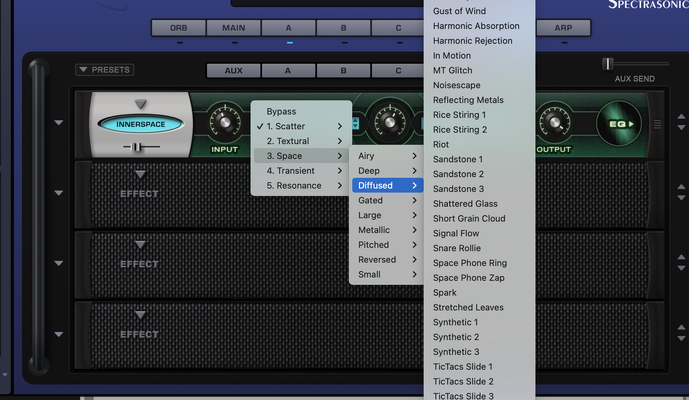
Task: Click the up/down mover at right of third slot
Action: (681, 263)
